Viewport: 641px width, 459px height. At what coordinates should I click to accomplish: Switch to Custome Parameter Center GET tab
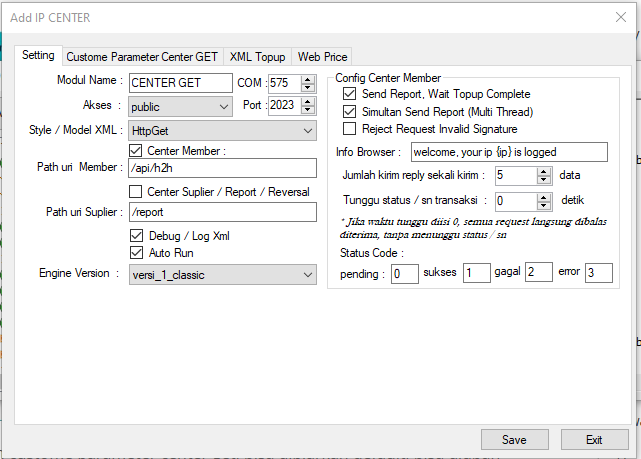tap(142, 57)
